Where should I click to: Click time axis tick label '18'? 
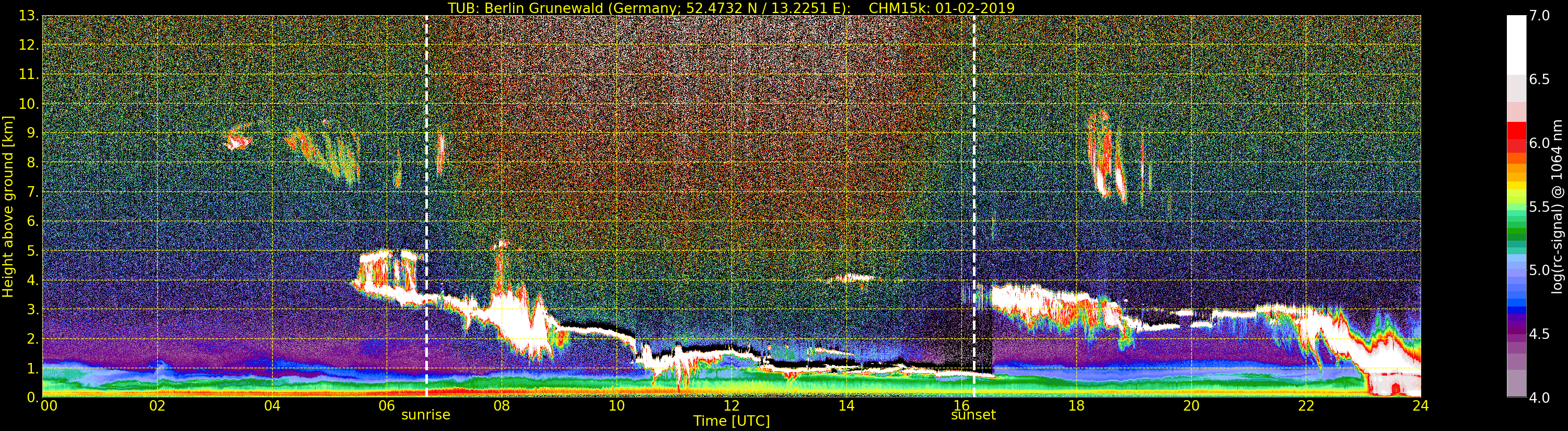[x=1076, y=406]
